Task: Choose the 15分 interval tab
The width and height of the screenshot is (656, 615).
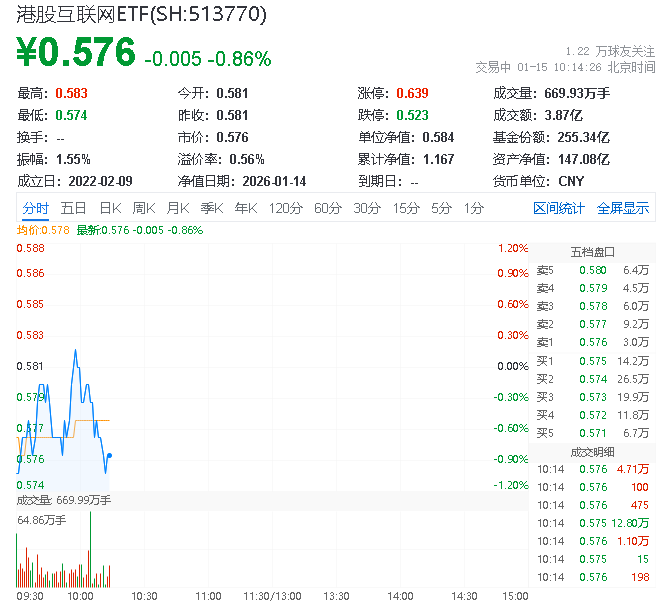Action: tap(406, 208)
